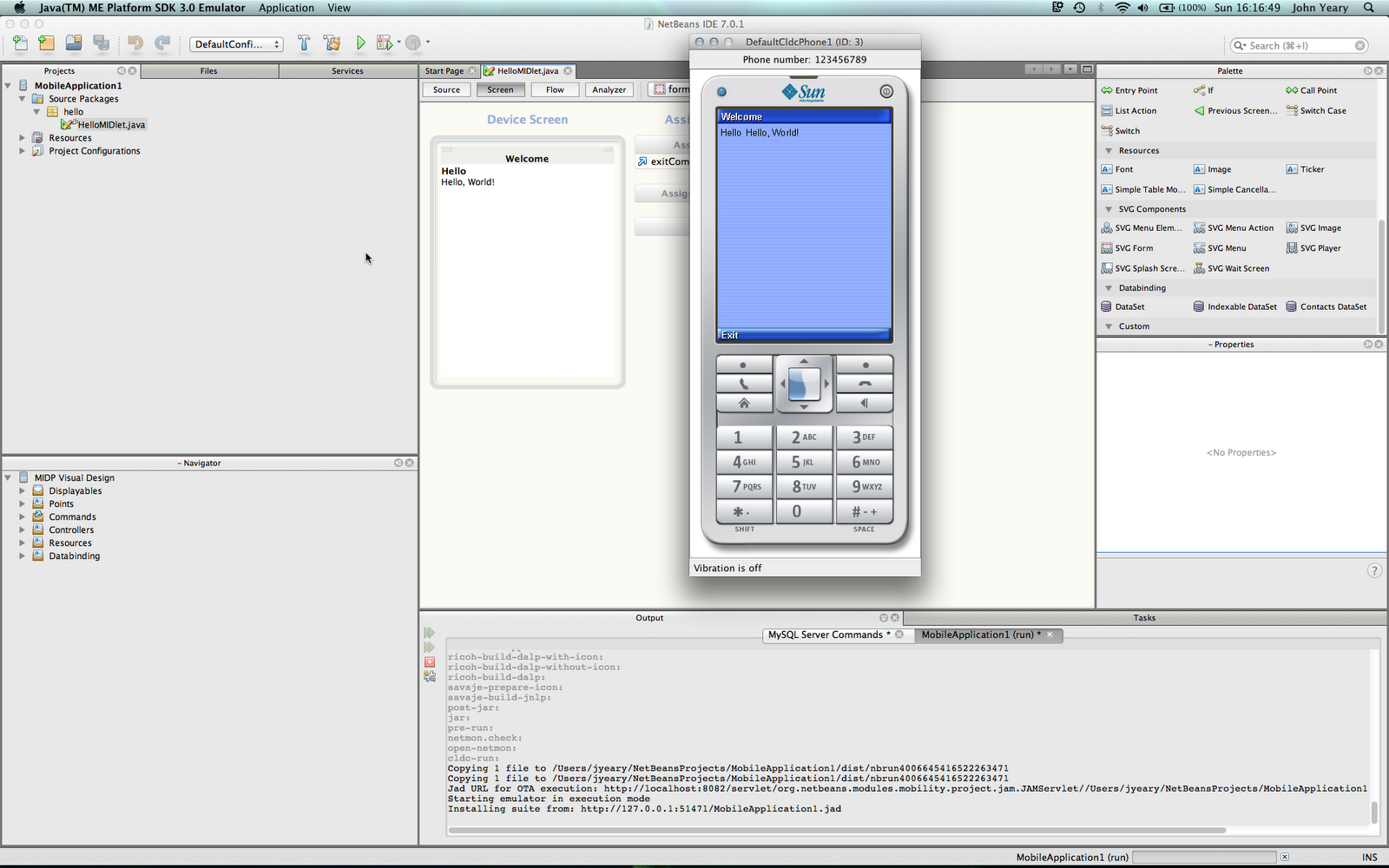Select Contacts DataSet in the Palette
The image size is (1389, 868).
click(1326, 306)
